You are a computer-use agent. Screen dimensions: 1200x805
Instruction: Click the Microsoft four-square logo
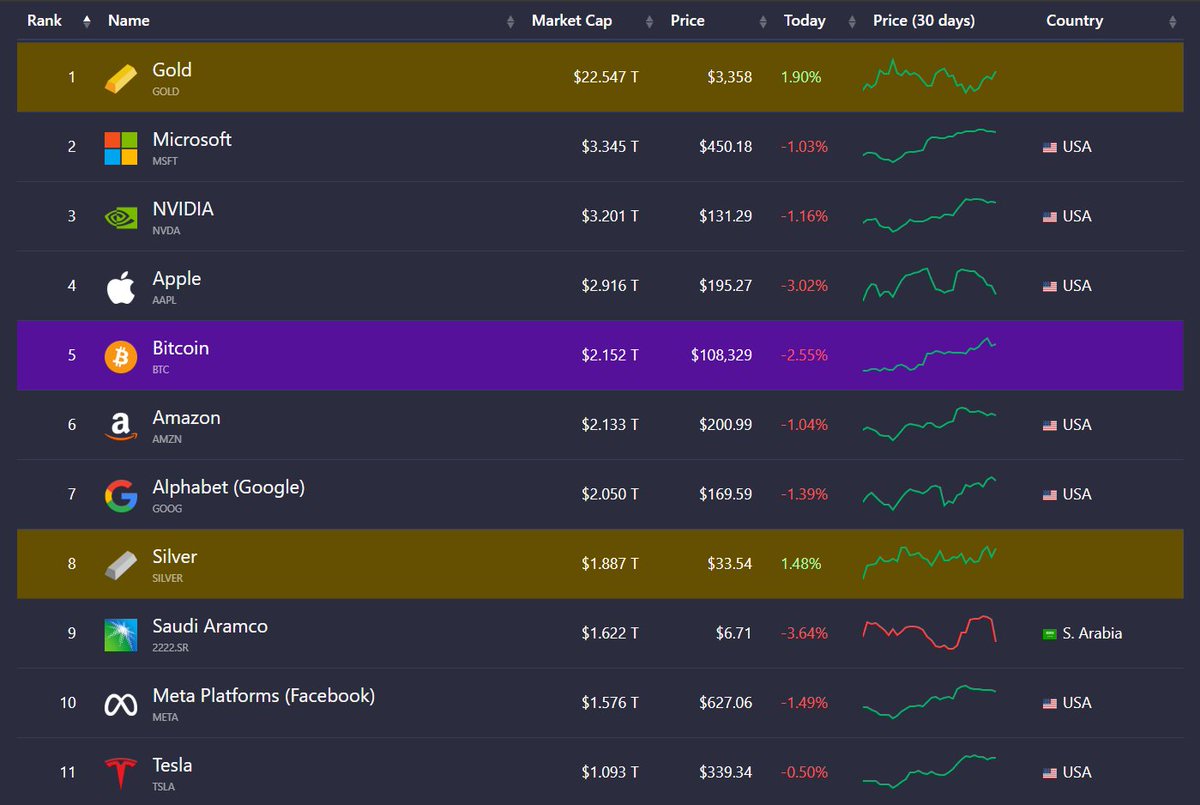[x=120, y=146]
